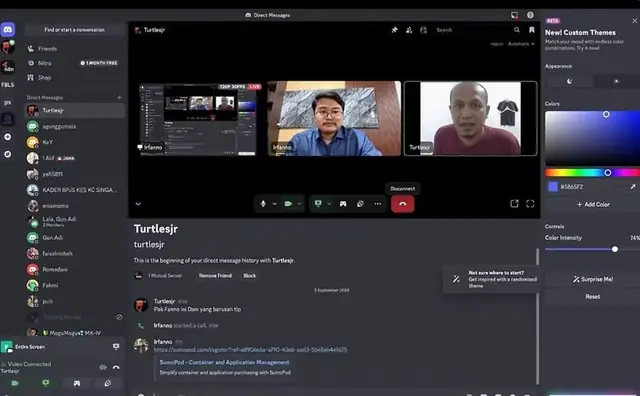Image resolution: width=640 pixels, height=396 pixels.
Task: Mute the microphone in the call controls
Action: [x=263, y=203]
